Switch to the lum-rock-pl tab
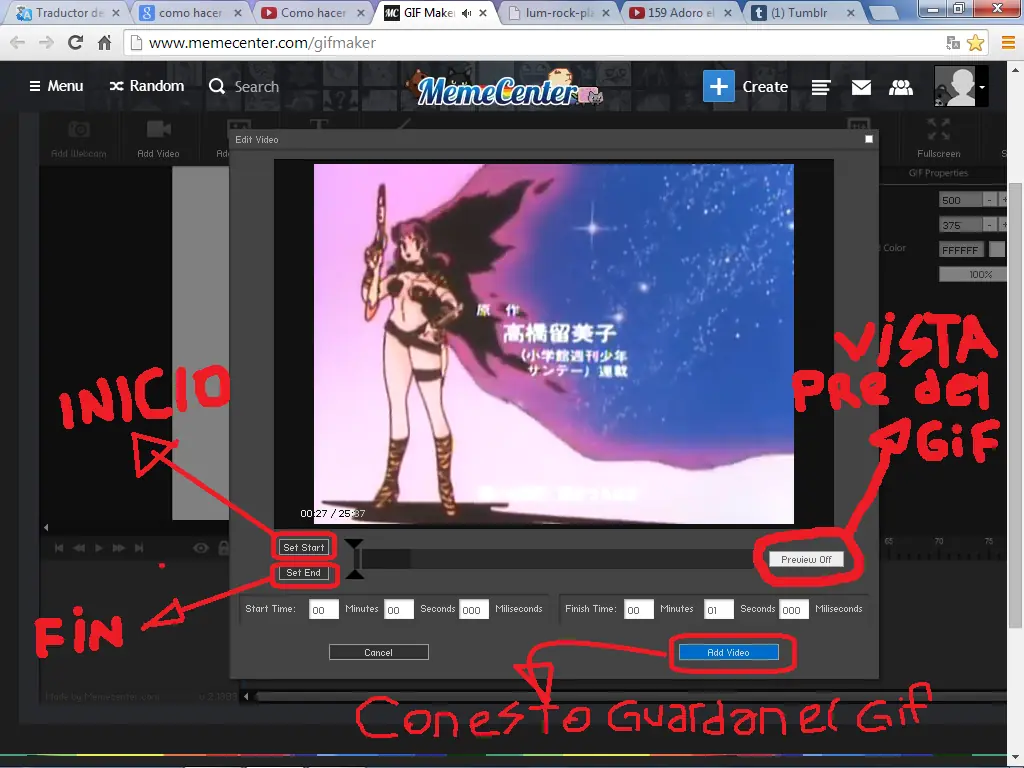 point(560,12)
